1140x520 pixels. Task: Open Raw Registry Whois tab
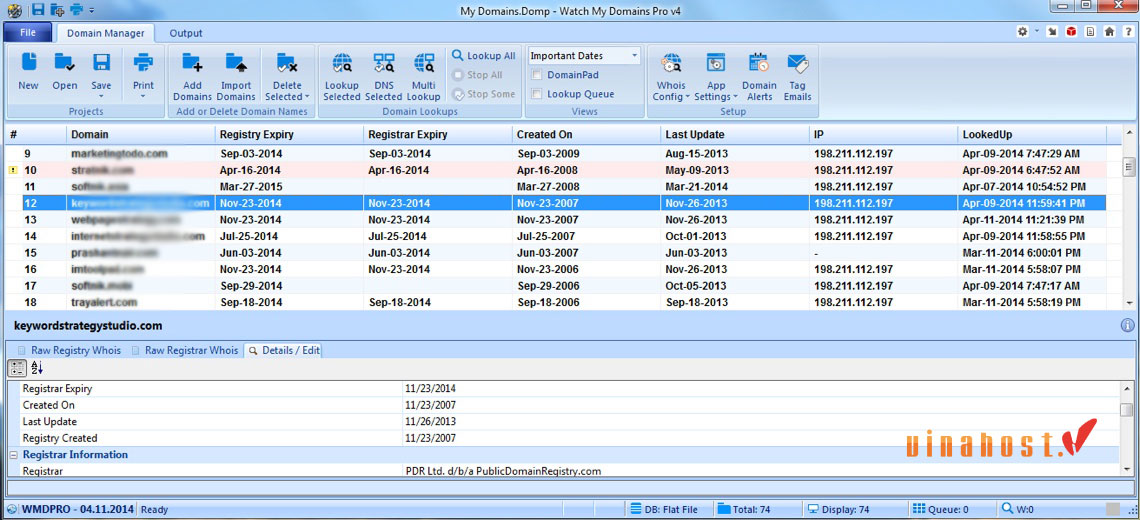coord(69,350)
